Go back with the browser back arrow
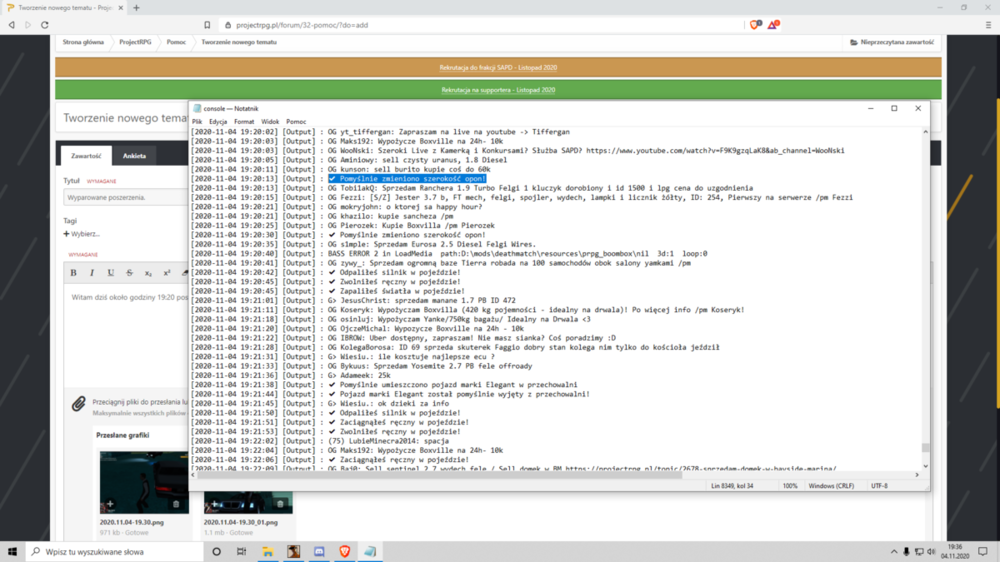This screenshot has width=1000, height=562. coord(11,25)
